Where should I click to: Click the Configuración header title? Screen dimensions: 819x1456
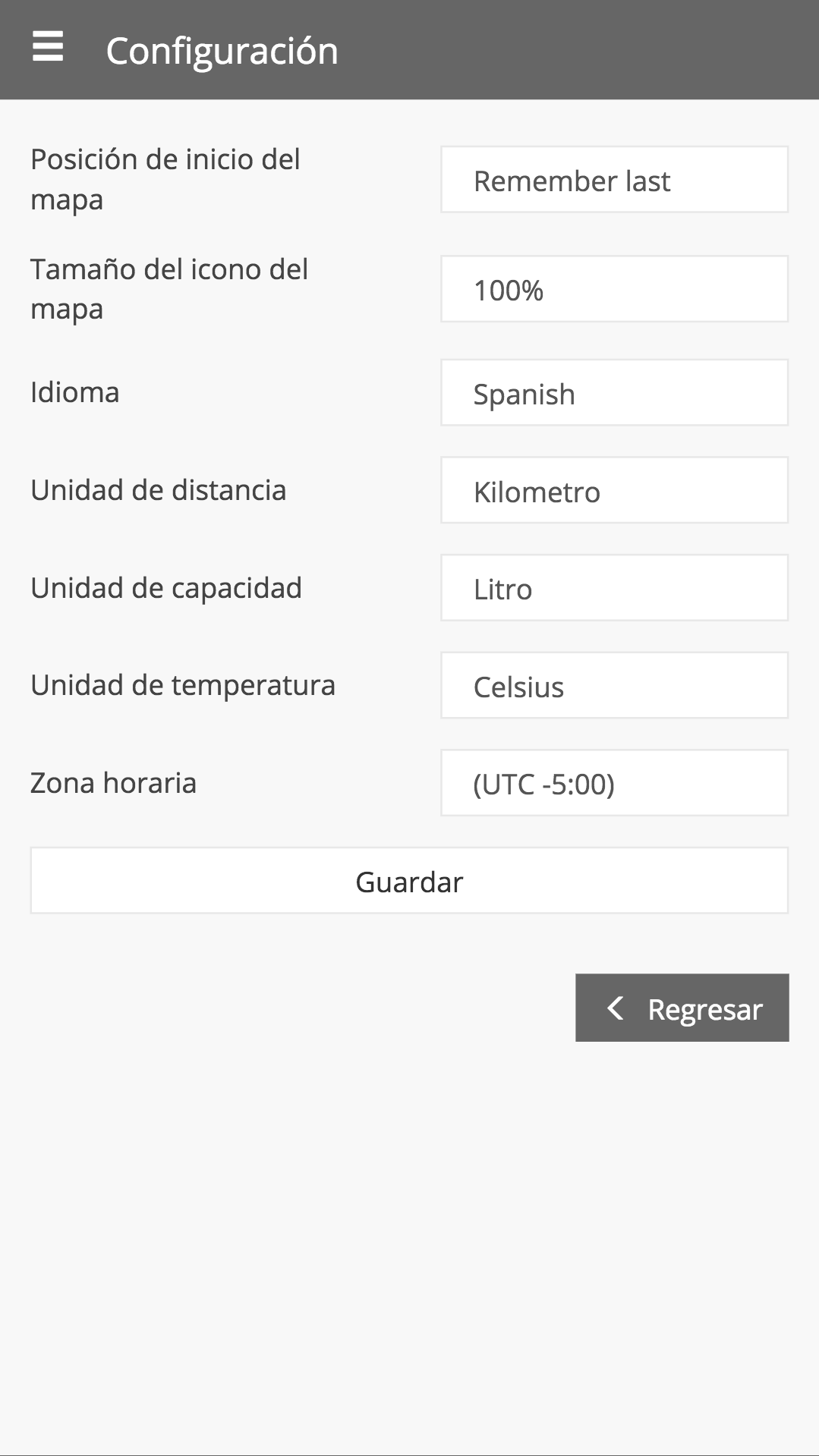pos(222,51)
